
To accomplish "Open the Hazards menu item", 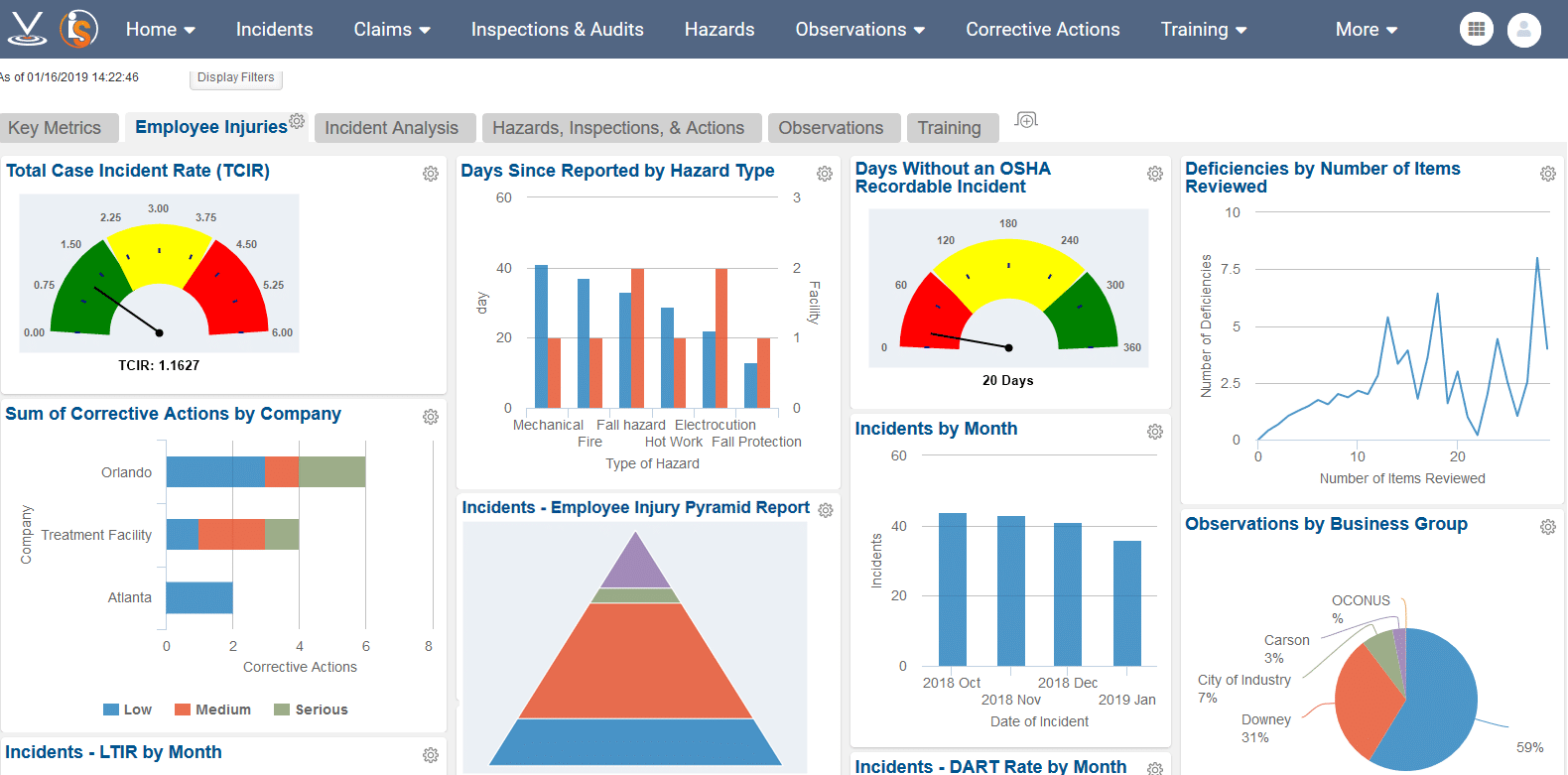I will (x=719, y=30).
